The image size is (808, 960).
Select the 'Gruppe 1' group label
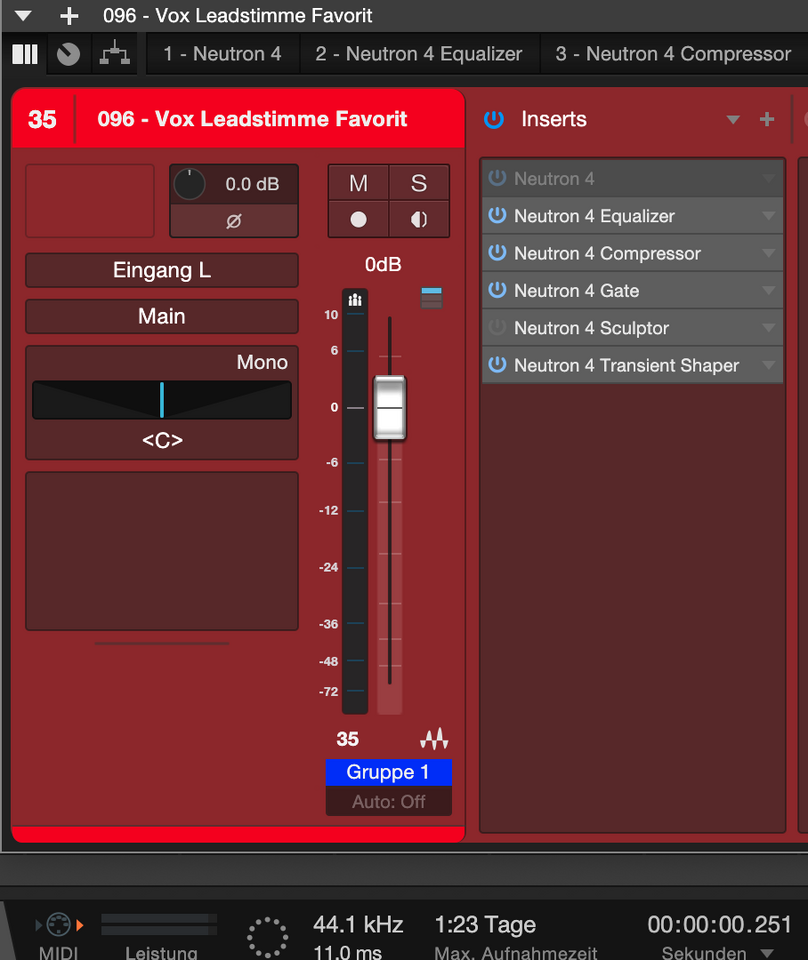click(x=389, y=772)
